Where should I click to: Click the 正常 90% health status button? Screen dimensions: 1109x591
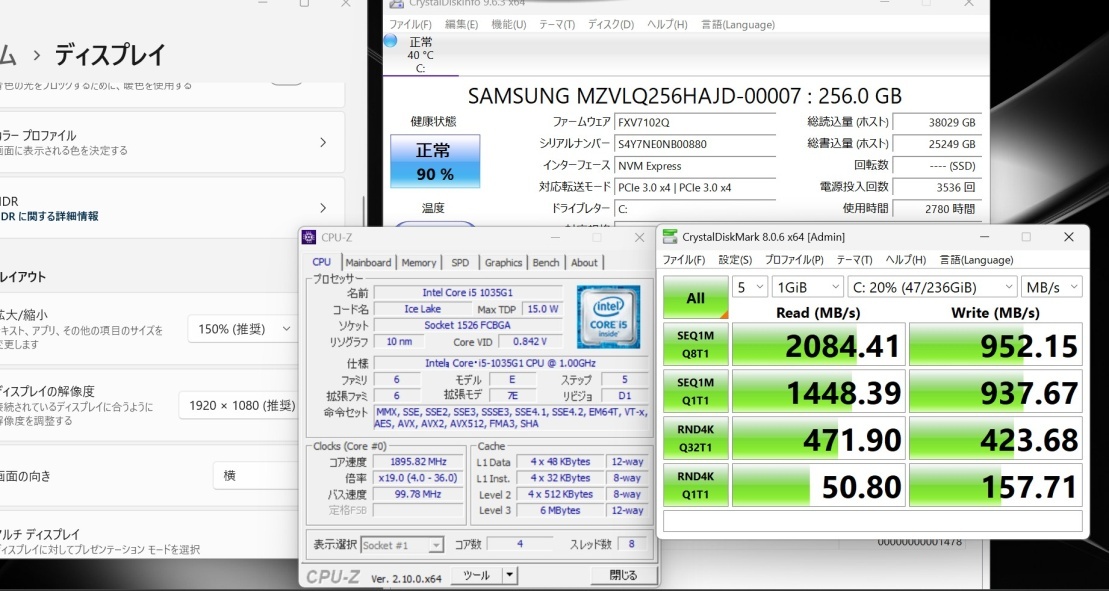point(435,161)
